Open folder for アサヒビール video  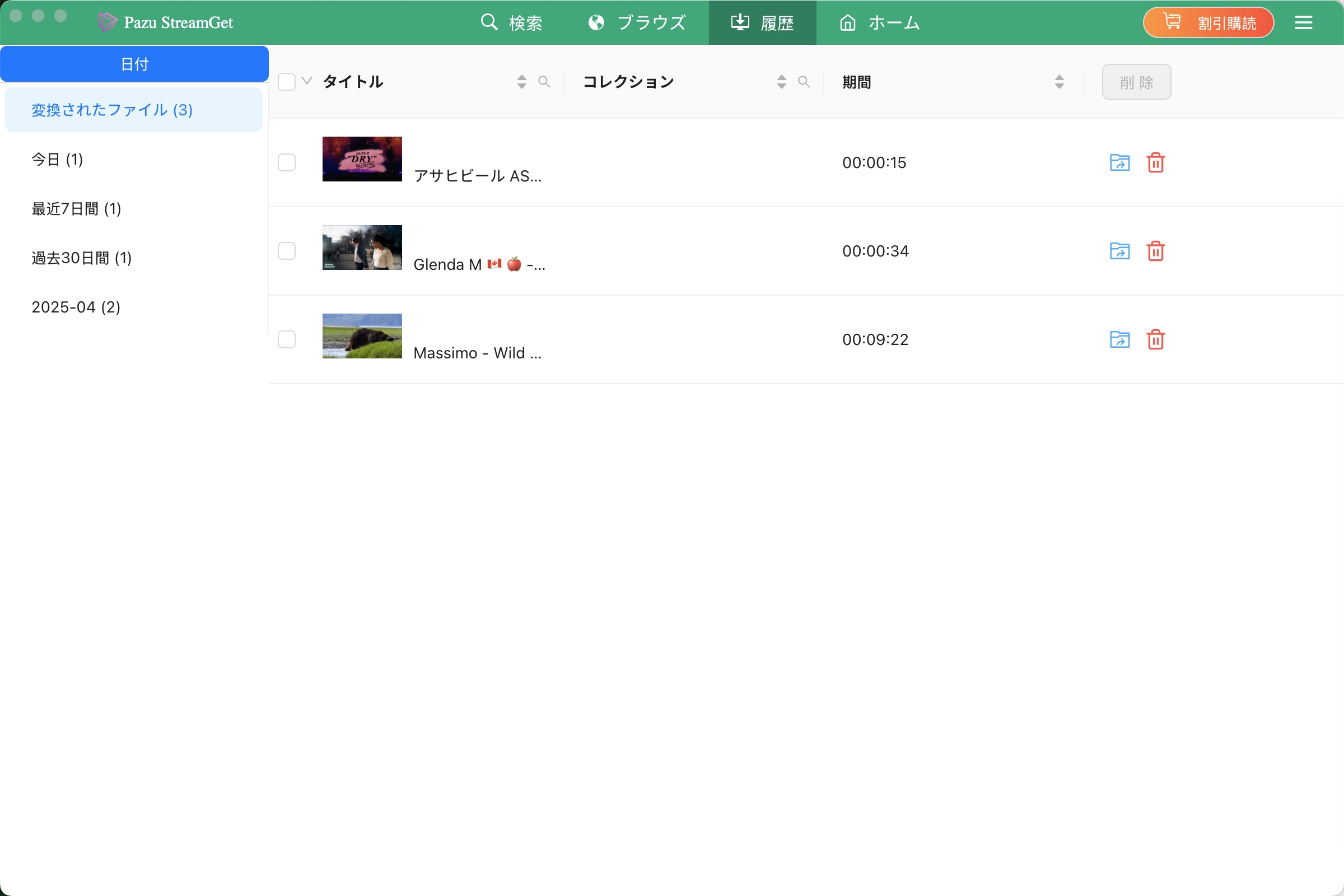(x=1119, y=163)
